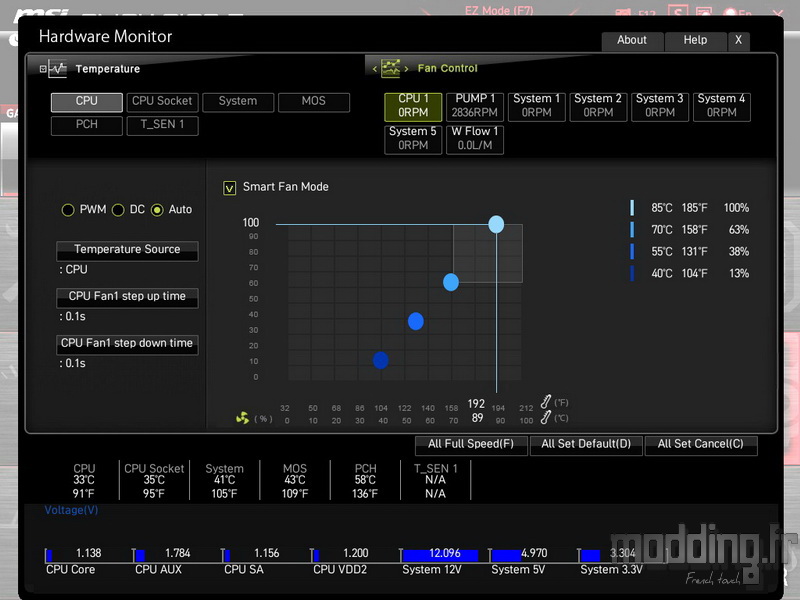Select the Auto radio button
The width and height of the screenshot is (800, 600).
click(x=157, y=210)
